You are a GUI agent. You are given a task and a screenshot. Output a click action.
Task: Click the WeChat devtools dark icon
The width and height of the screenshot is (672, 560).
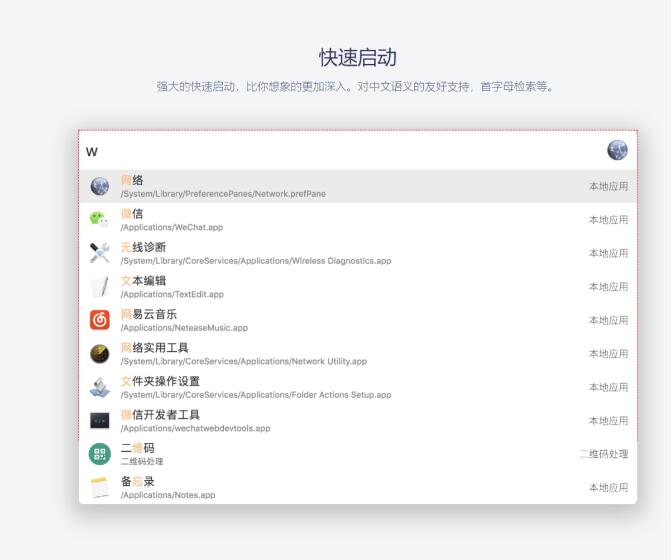tap(100, 421)
